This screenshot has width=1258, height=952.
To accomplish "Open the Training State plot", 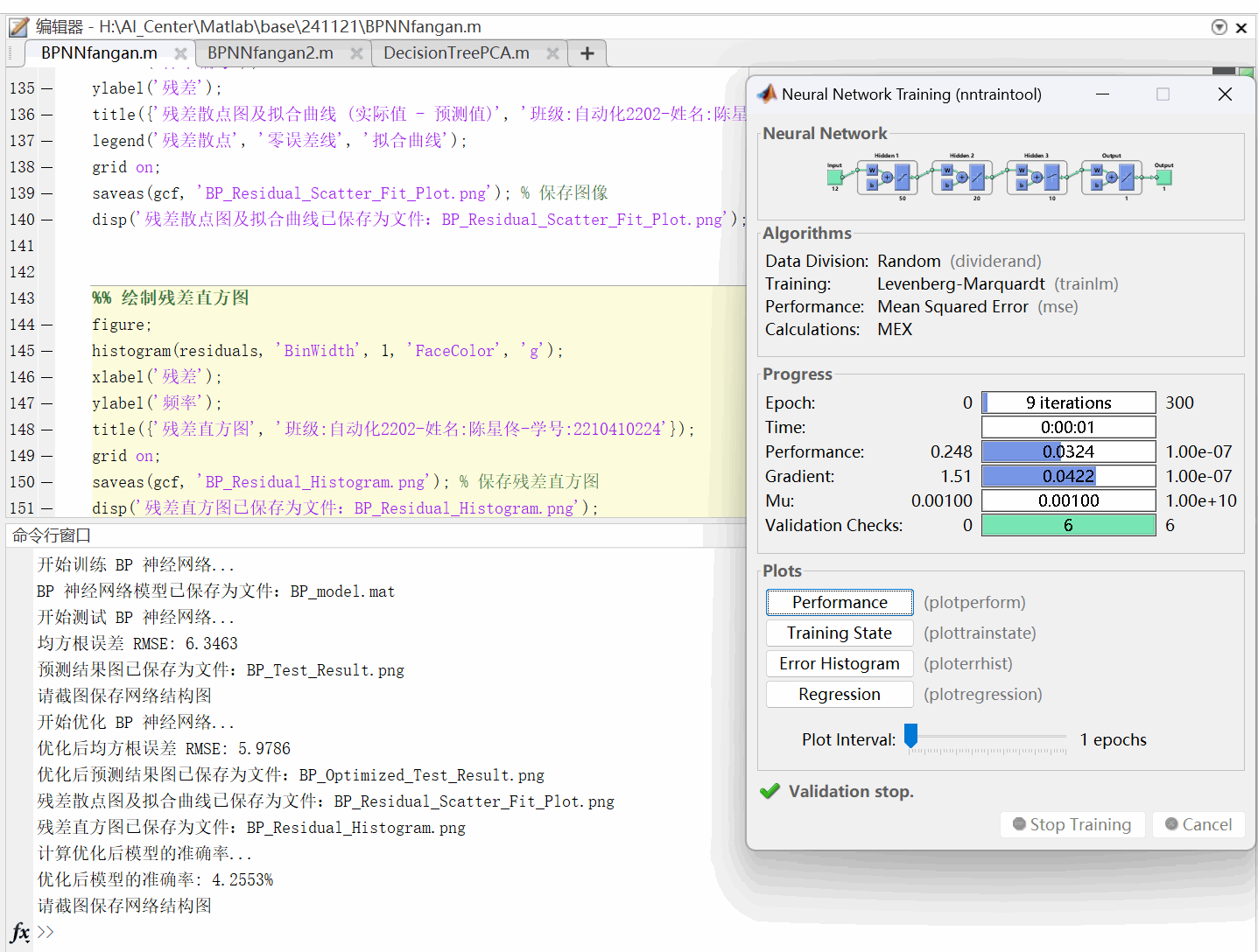I will [x=840, y=633].
